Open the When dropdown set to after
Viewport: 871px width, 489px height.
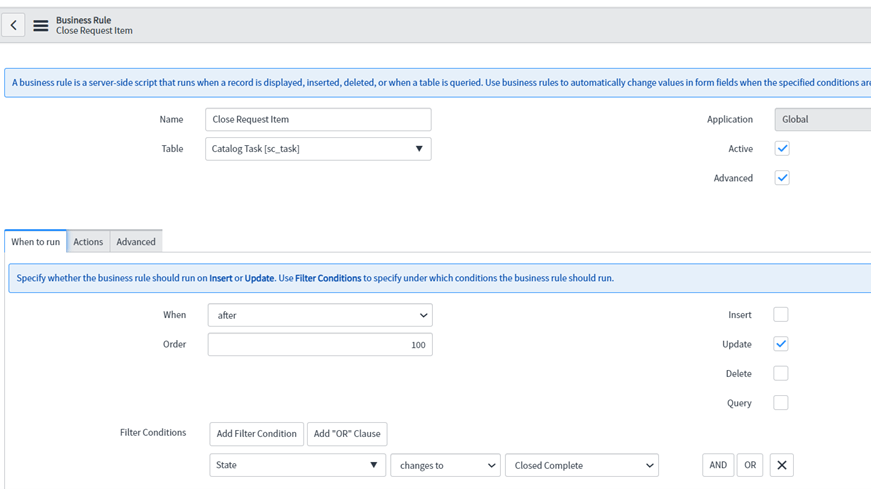(x=320, y=315)
